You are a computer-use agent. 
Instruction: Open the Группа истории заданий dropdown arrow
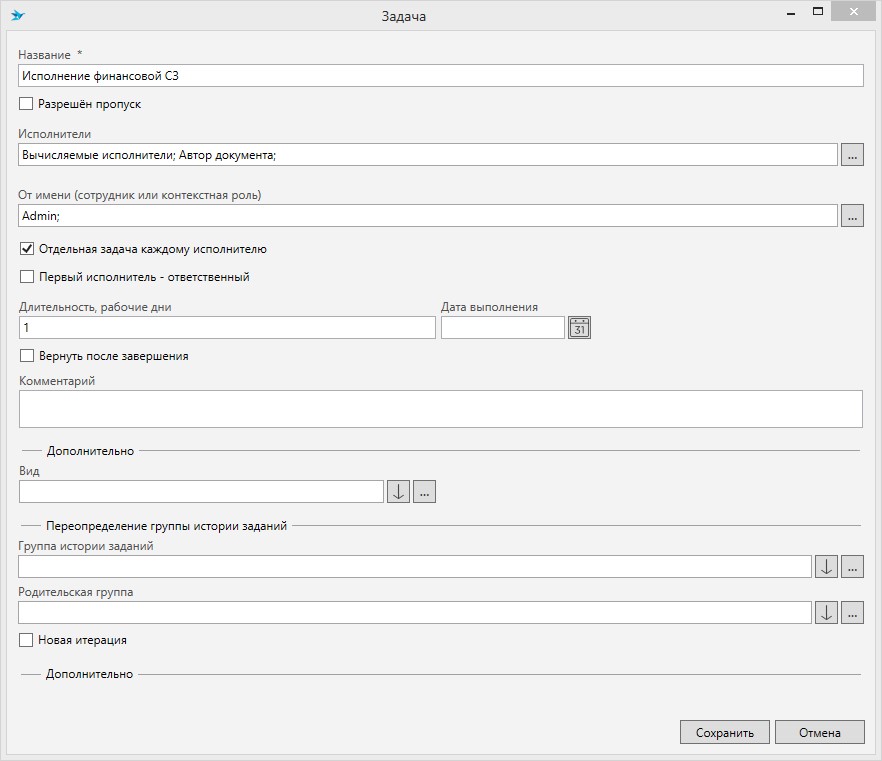click(826, 567)
